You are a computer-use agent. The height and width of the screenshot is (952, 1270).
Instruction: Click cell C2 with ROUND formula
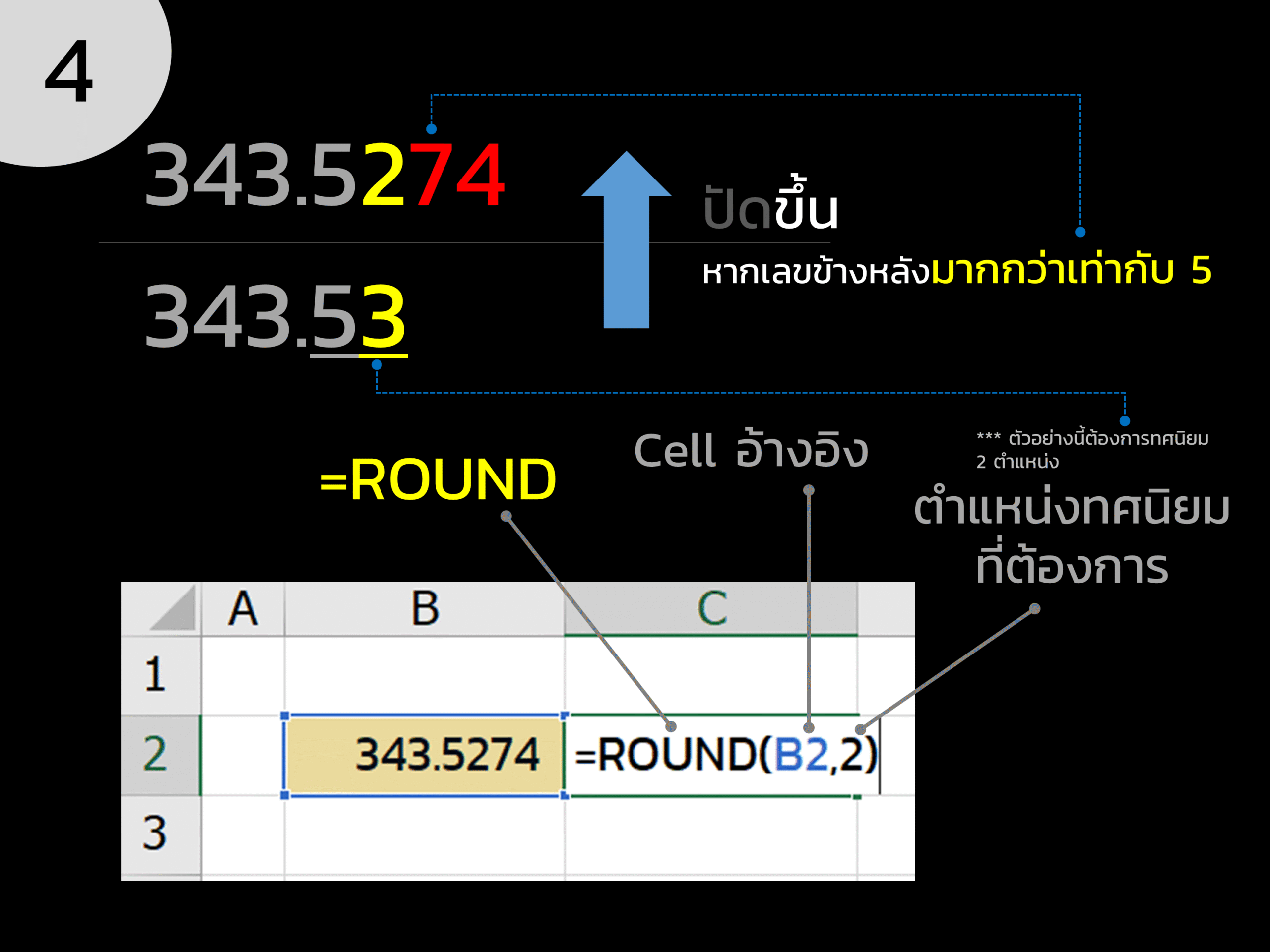(711, 755)
